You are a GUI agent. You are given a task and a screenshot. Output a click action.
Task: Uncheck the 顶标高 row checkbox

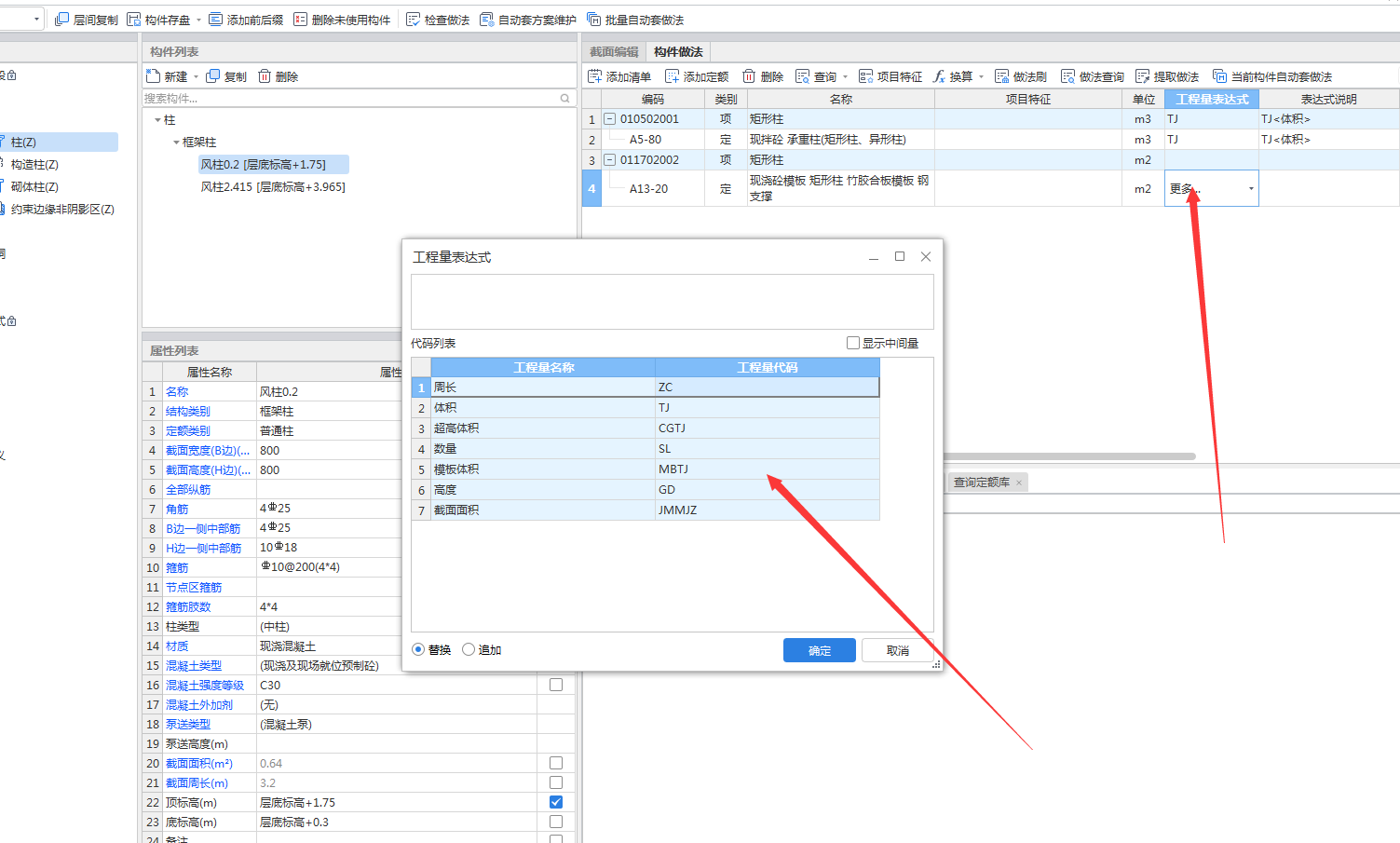tap(556, 802)
